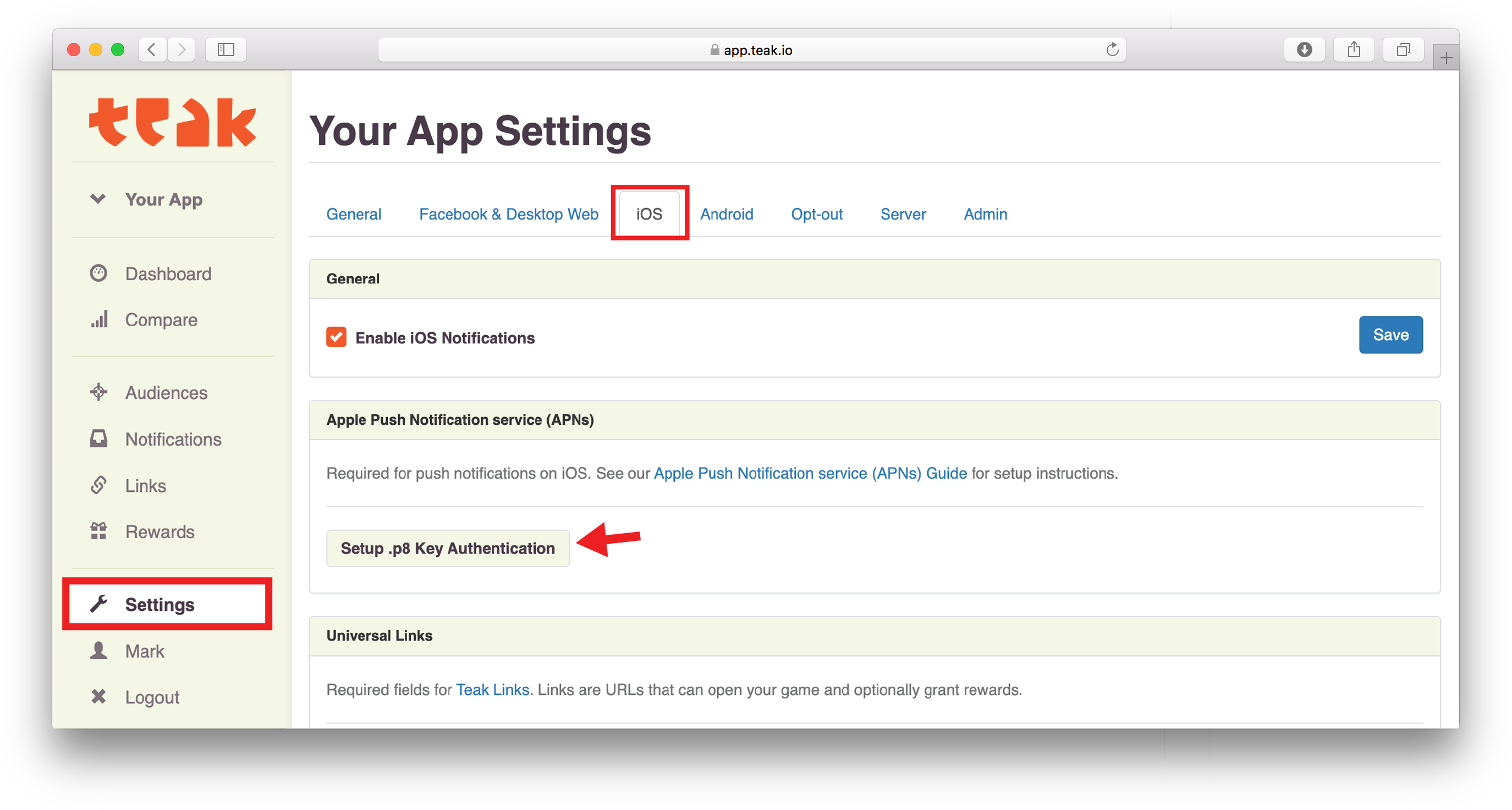The image size is (1512, 810).
Task: Click the General section header
Action: pos(353,278)
